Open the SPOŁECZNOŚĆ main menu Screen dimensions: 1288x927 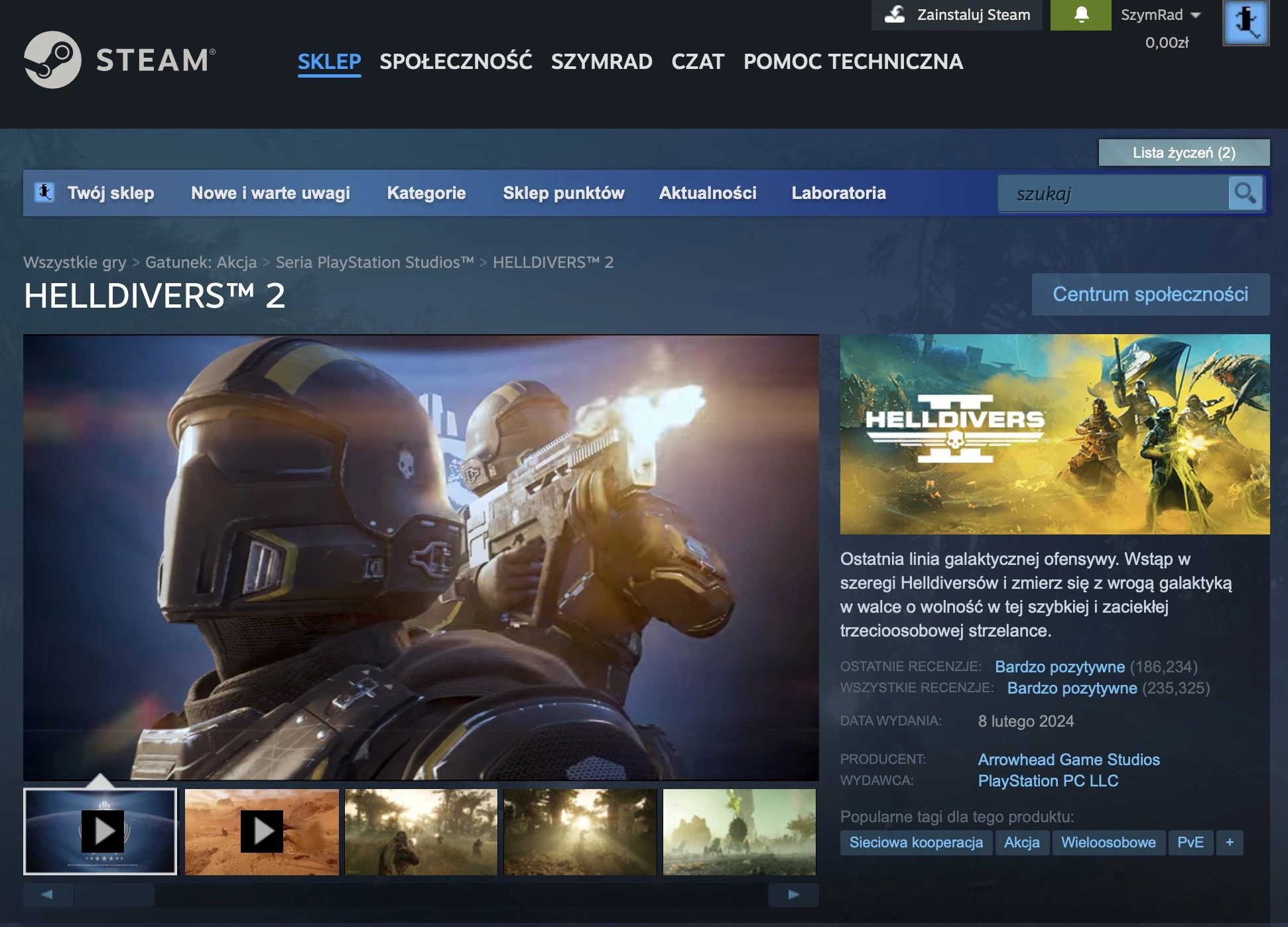click(x=456, y=62)
